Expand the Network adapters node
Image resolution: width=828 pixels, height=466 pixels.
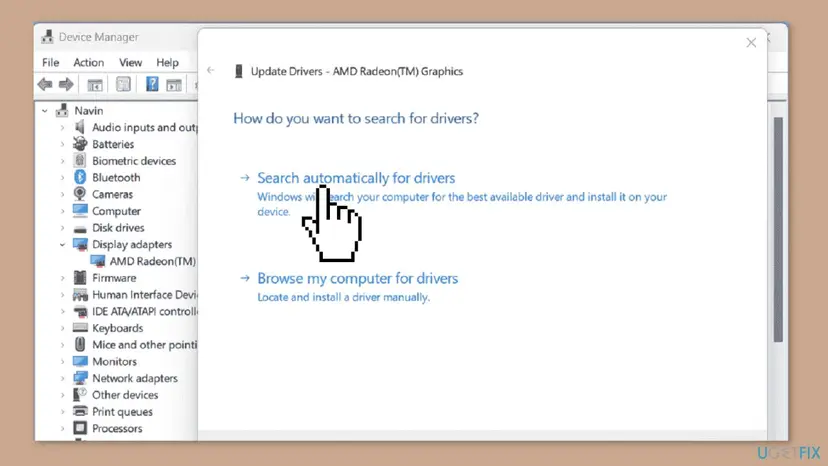pos(62,378)
